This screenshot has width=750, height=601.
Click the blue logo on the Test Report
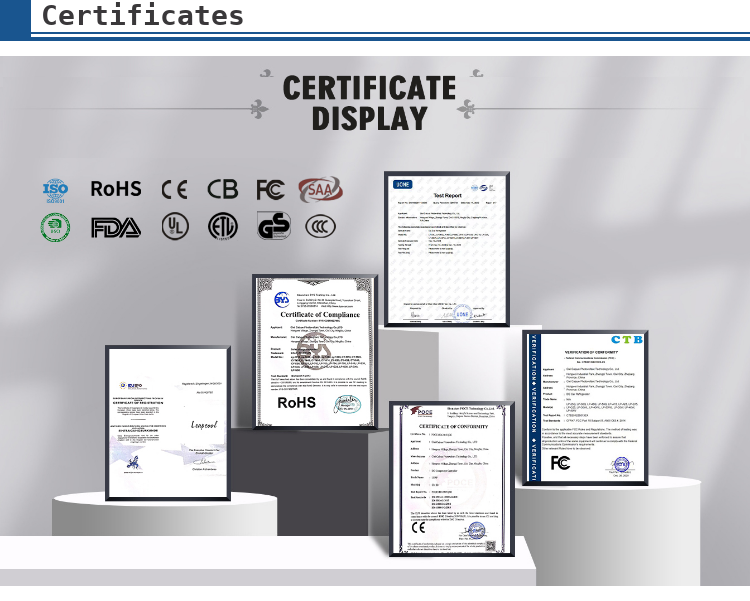(x=402, y=185)
